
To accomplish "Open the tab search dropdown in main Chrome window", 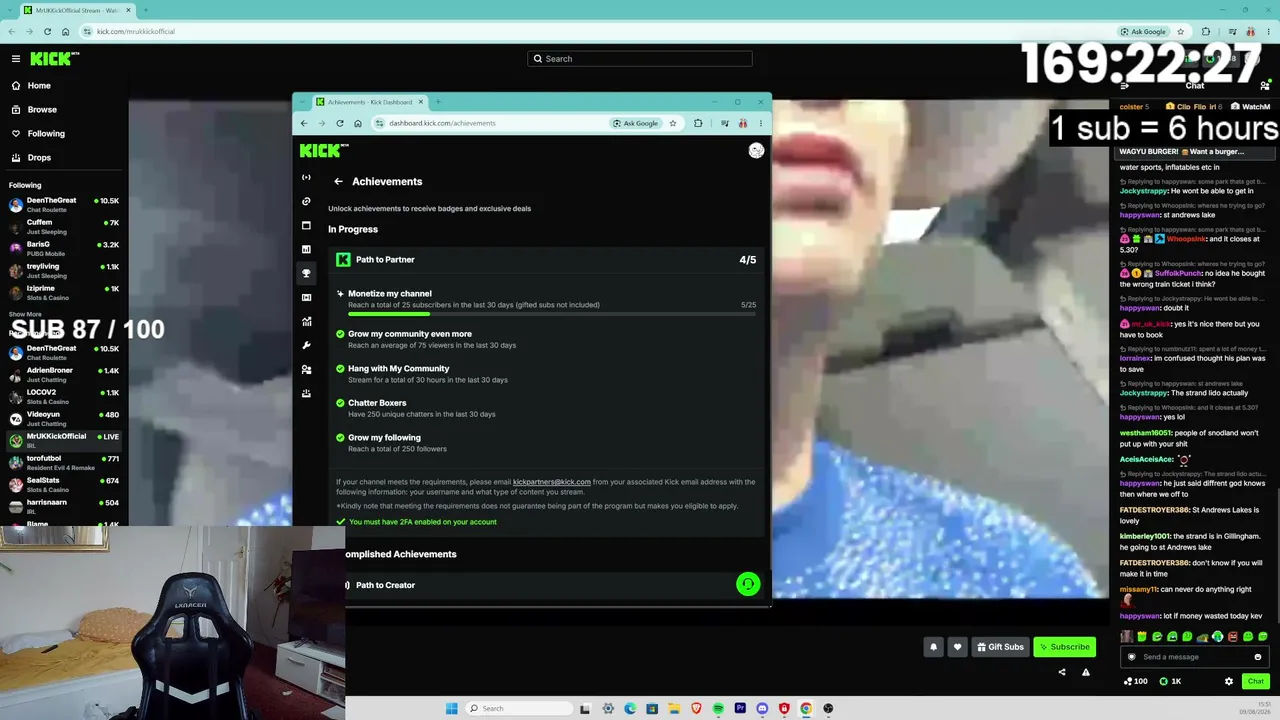I will point(10,10).
